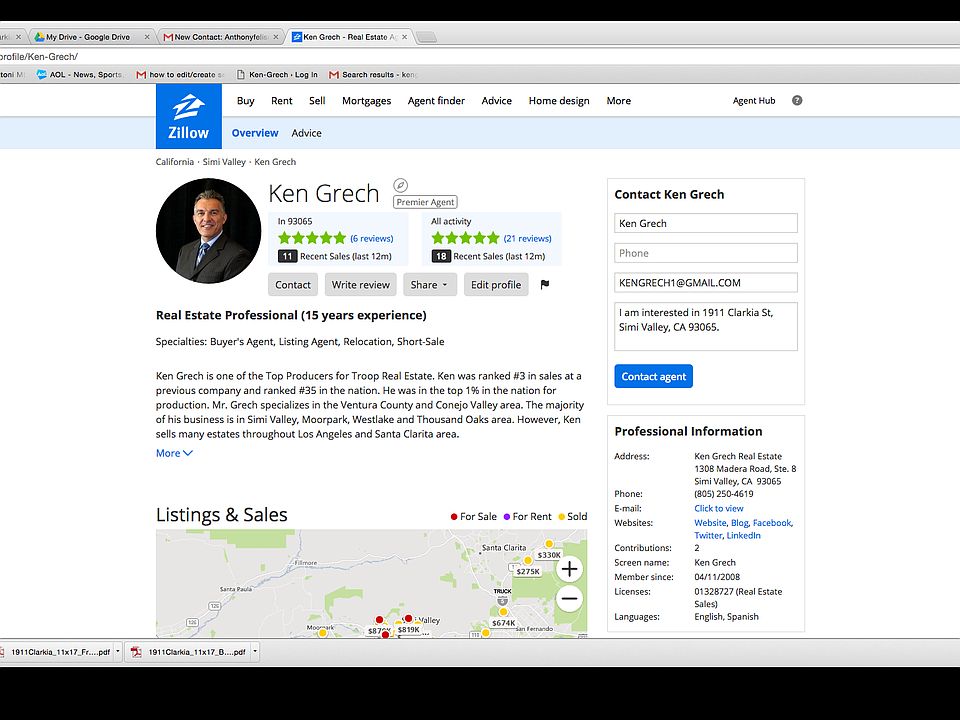Open the Ken-Grech Log In bookmark
Image resolution: width=960 pixels, height=720 pixels.
tap(277, 75)
